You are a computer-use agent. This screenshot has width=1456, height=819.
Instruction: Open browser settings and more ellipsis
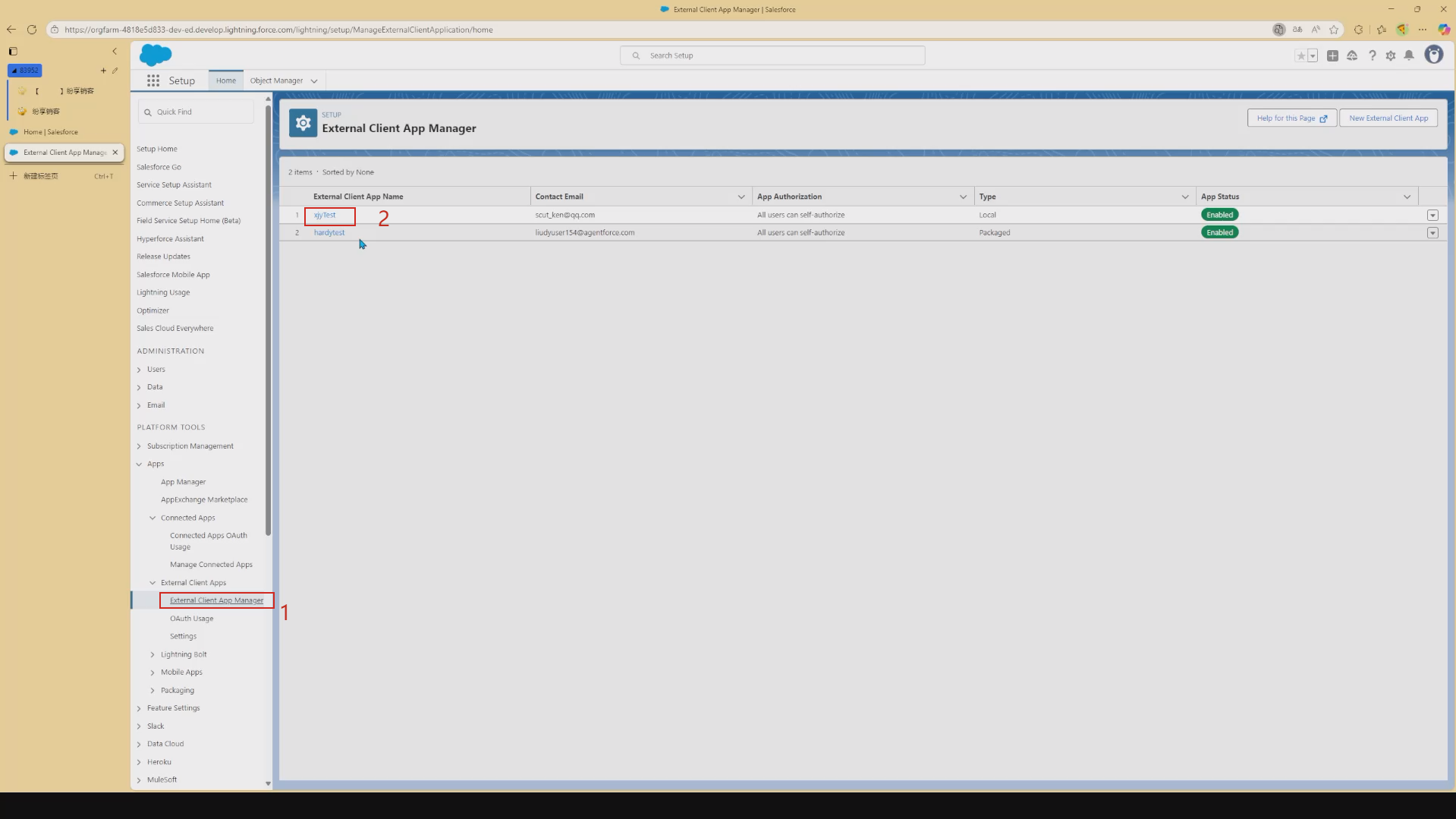pyautogui.click(x=1423, y=30)
